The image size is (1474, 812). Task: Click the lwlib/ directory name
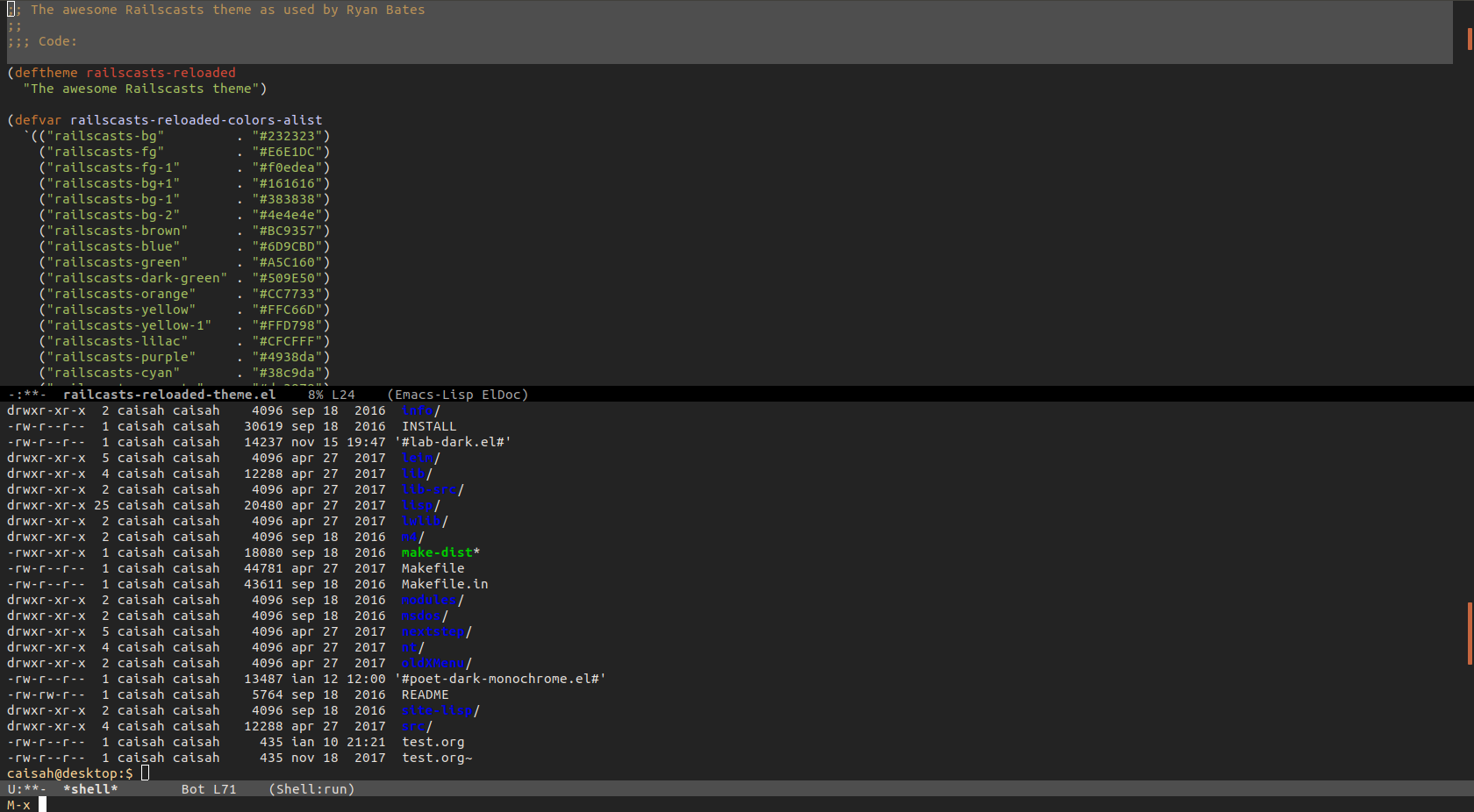coord(426,521)
